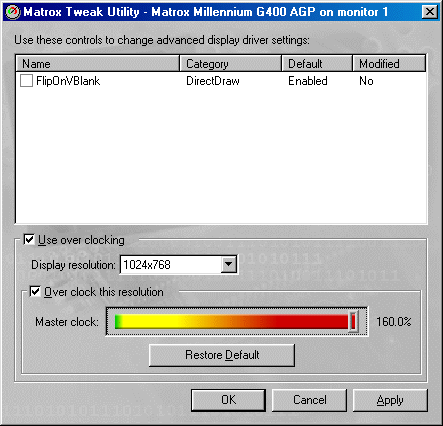The width and height of the screenshot is (443, 426).
Task: Click the yellow part of the Master clock bar
Action: [x=150, y=322]
